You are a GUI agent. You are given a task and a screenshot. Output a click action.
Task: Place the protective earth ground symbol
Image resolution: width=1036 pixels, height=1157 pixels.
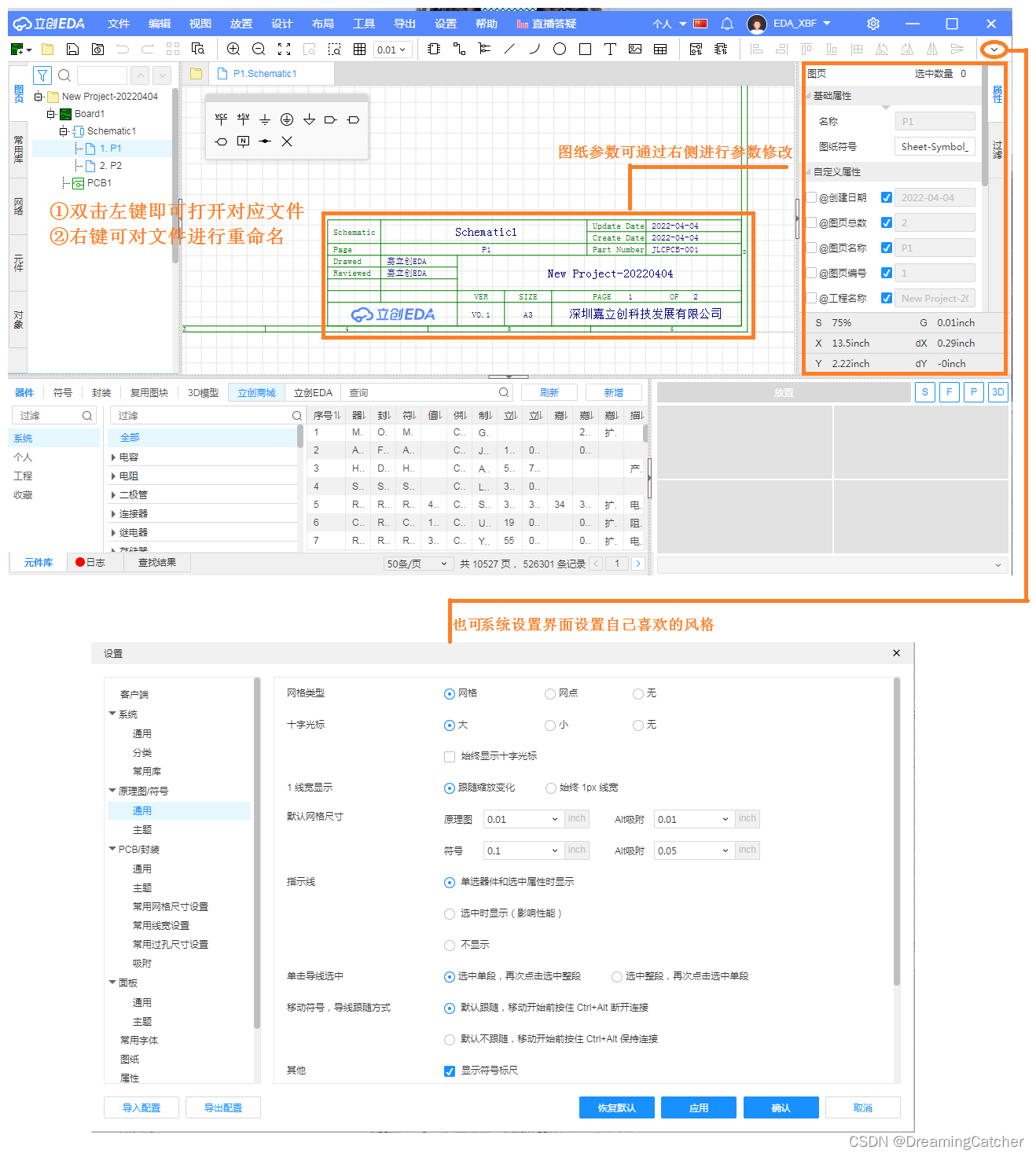[287, 119]
